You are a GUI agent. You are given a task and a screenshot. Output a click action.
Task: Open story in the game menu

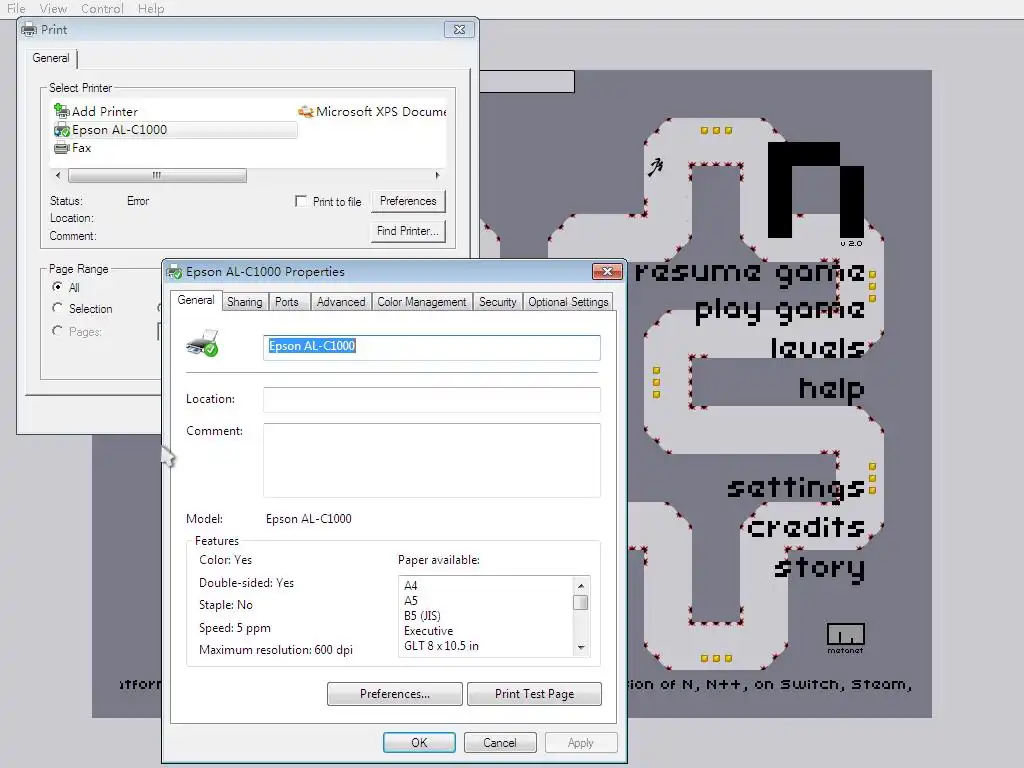click(x=820, y=568)
